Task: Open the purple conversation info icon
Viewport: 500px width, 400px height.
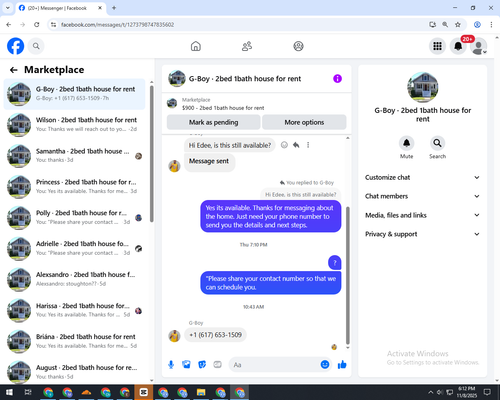Action: point(337,79)
